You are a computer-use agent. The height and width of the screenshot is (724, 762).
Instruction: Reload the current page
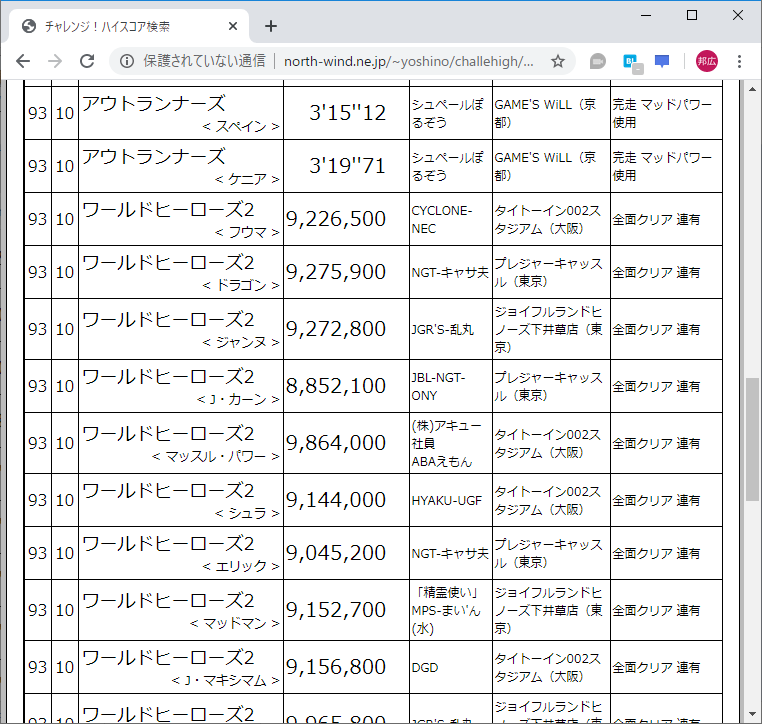coord(87,61)
